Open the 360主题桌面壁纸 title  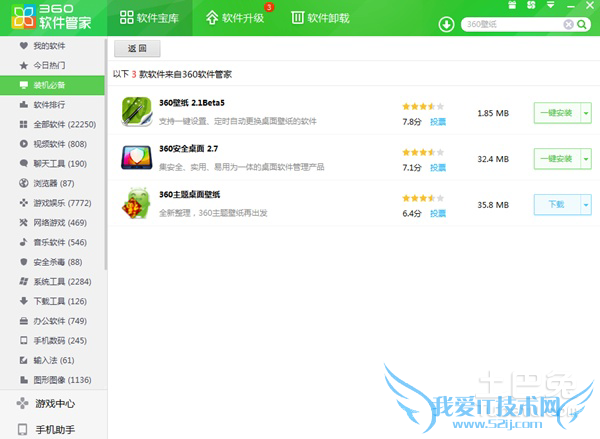coord(189,195)
